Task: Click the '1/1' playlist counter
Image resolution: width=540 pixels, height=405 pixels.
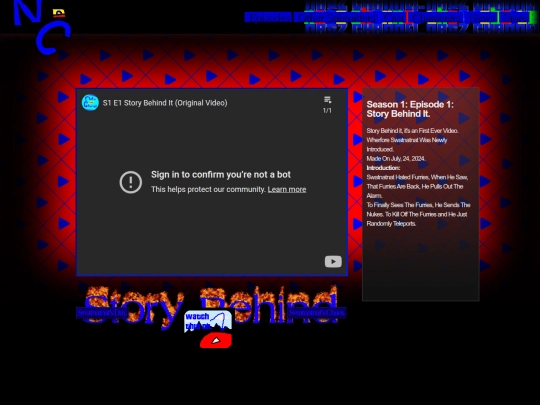Action: point(327,111)
